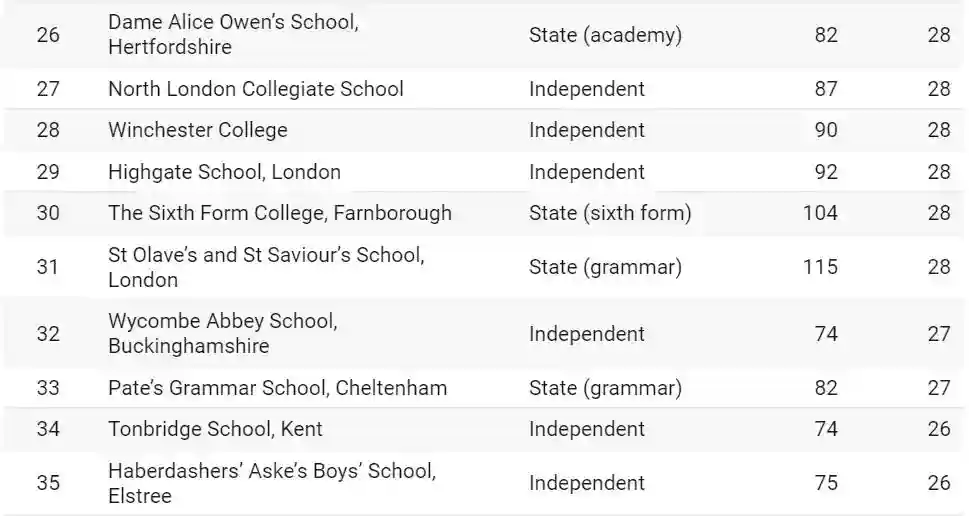
Task: Select rank number 35 in the table
Action: pos(48,483)
